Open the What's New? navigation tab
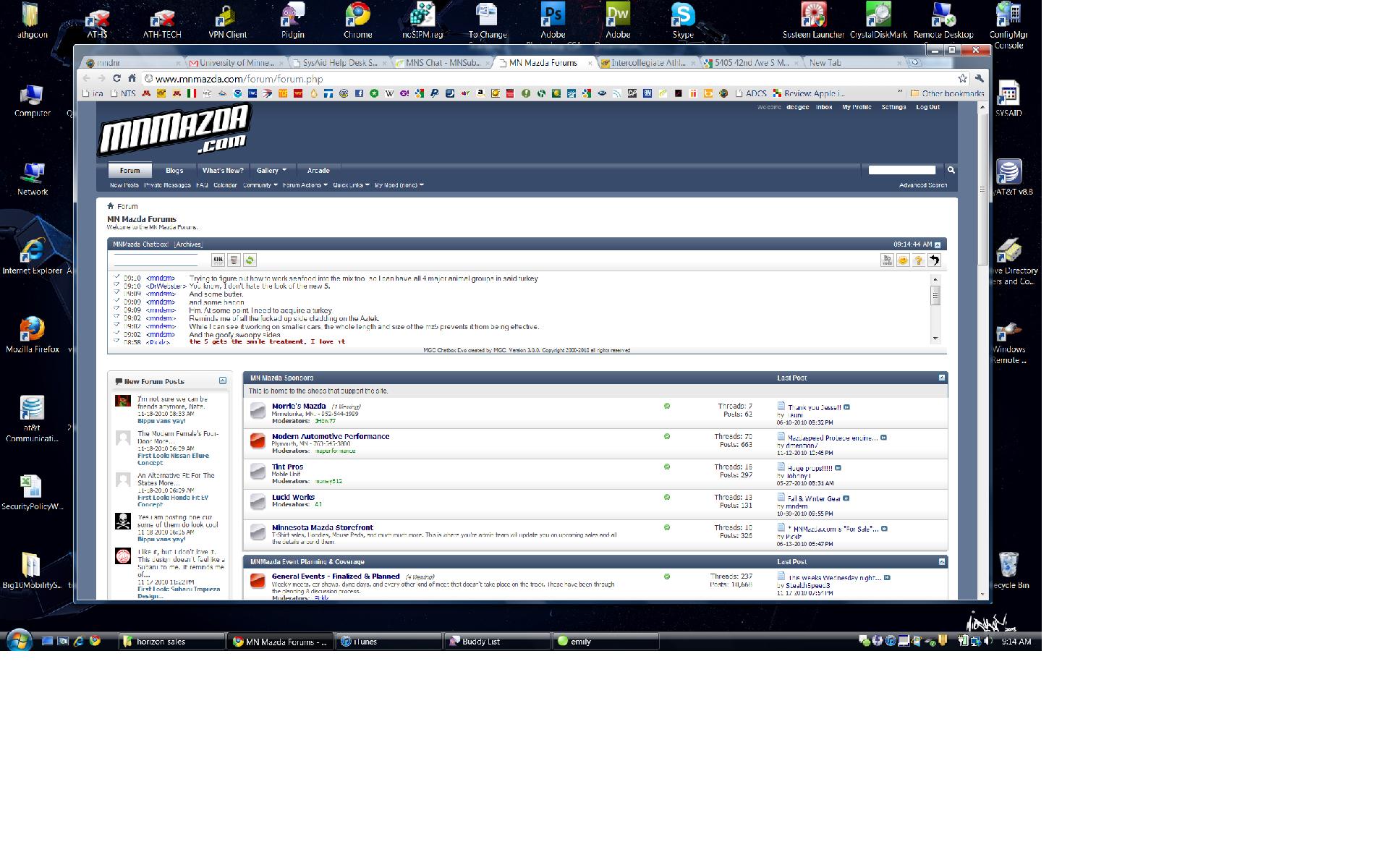Viewport: 1389px width, 868px height. pyautogui.click(x=223, y=171)
